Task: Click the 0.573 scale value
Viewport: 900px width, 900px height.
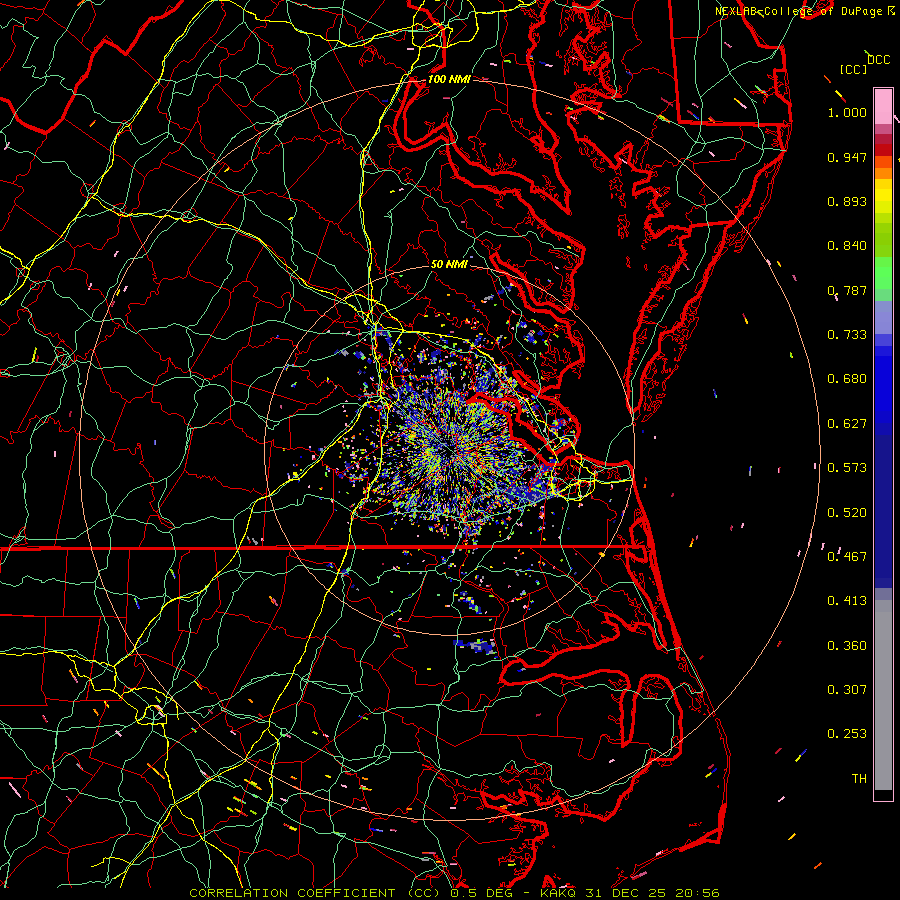Action: click(x=847, y=468)
